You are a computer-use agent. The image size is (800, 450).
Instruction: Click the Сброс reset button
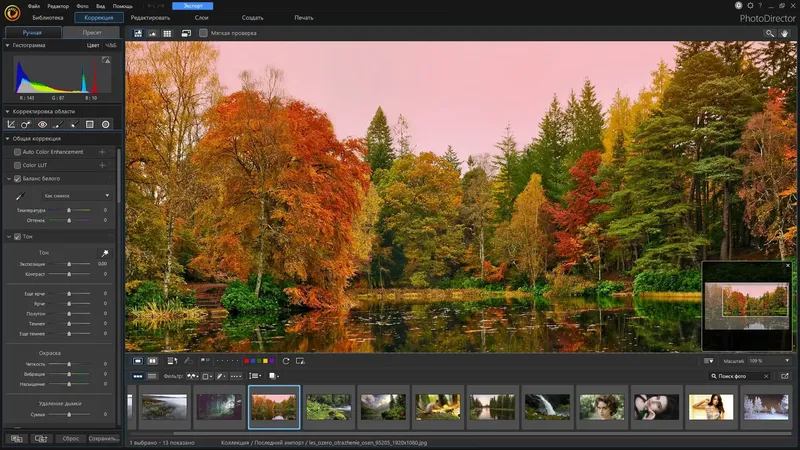click(x=70, y=438)
